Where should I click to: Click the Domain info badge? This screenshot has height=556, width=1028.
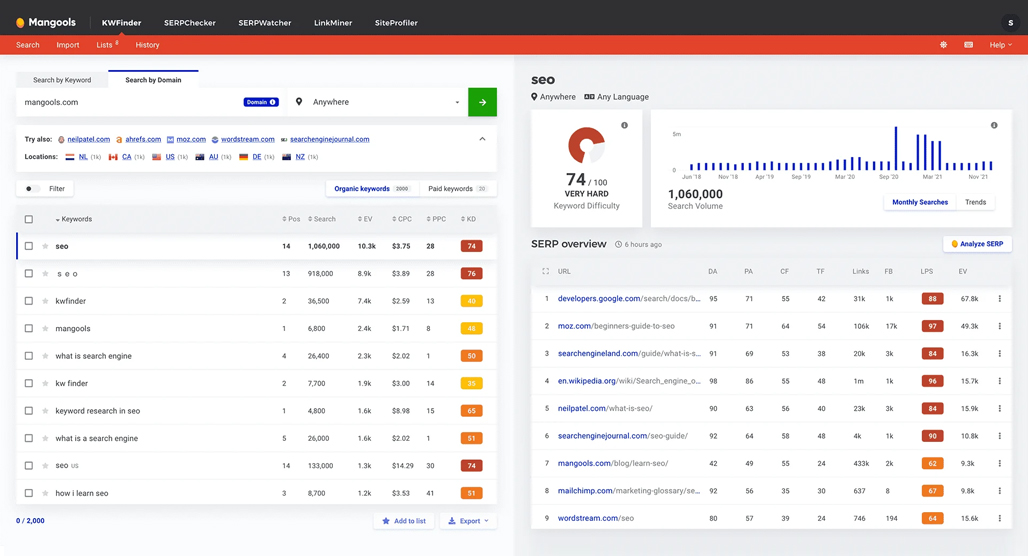coord(261,102)
